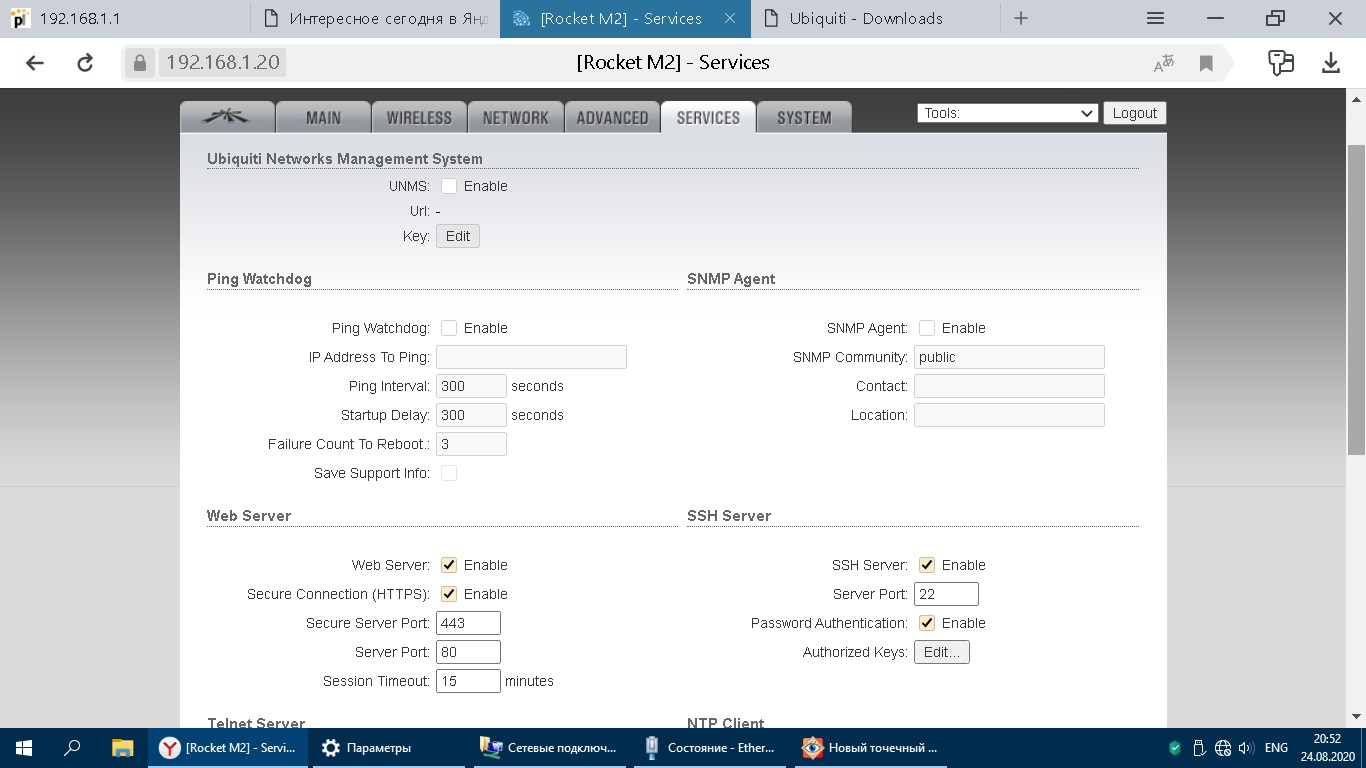Screen dimensions: 1366x768
Task: Enable the UNMS checkbox
Action: tap(449, 186)
